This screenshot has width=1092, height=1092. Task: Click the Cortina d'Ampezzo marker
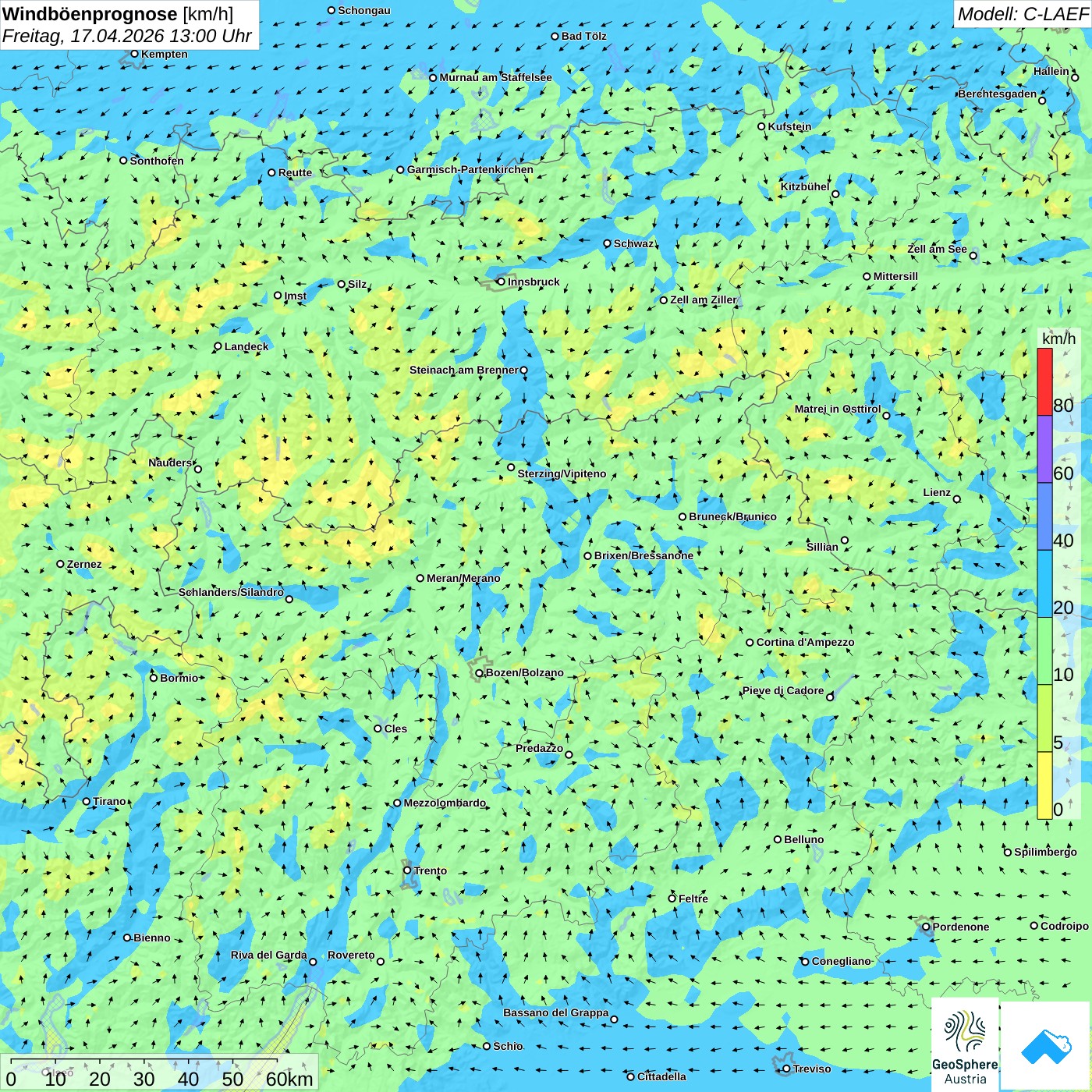(750, 643)
